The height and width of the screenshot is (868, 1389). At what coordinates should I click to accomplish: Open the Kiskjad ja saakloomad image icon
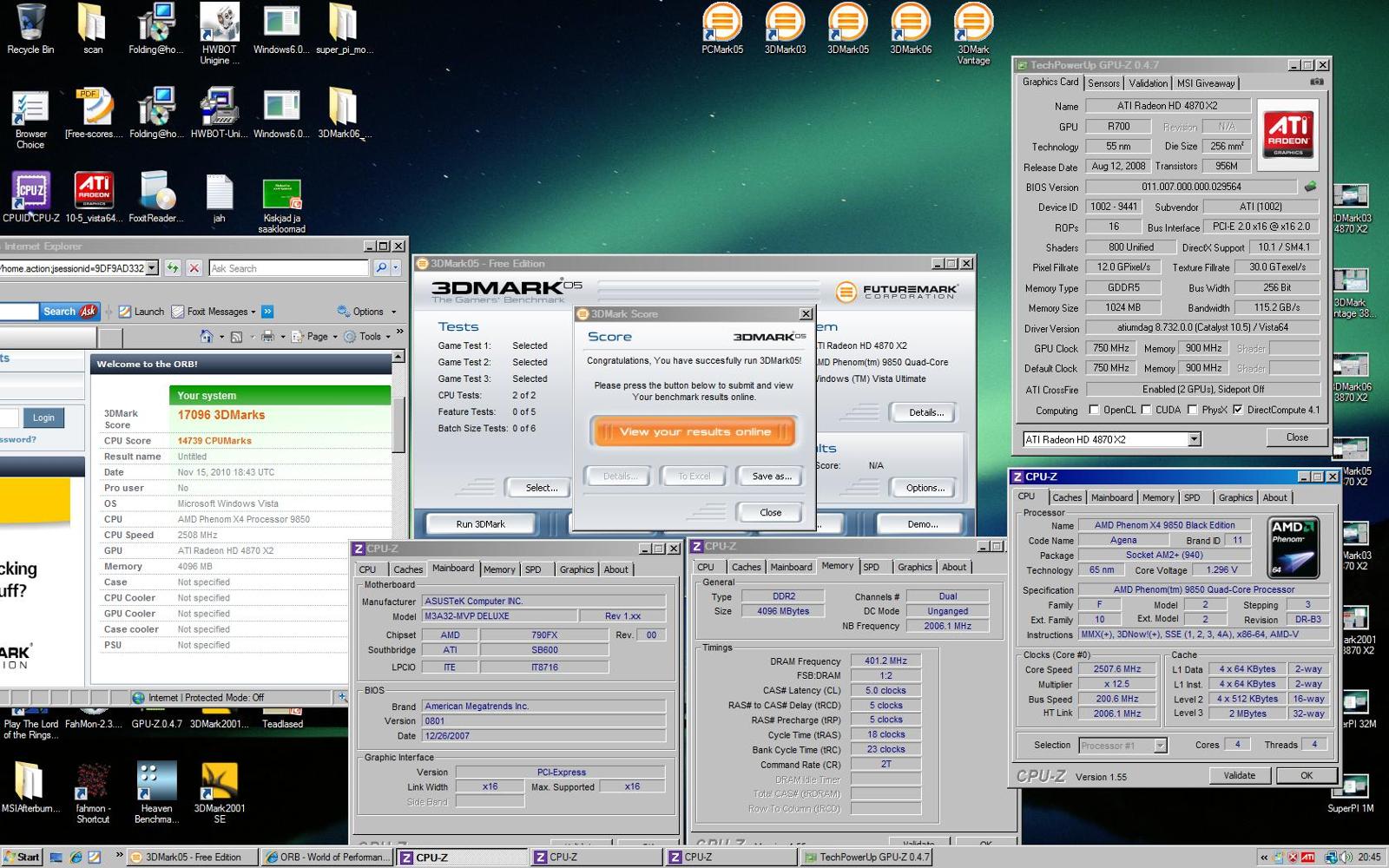click(282, 205)
